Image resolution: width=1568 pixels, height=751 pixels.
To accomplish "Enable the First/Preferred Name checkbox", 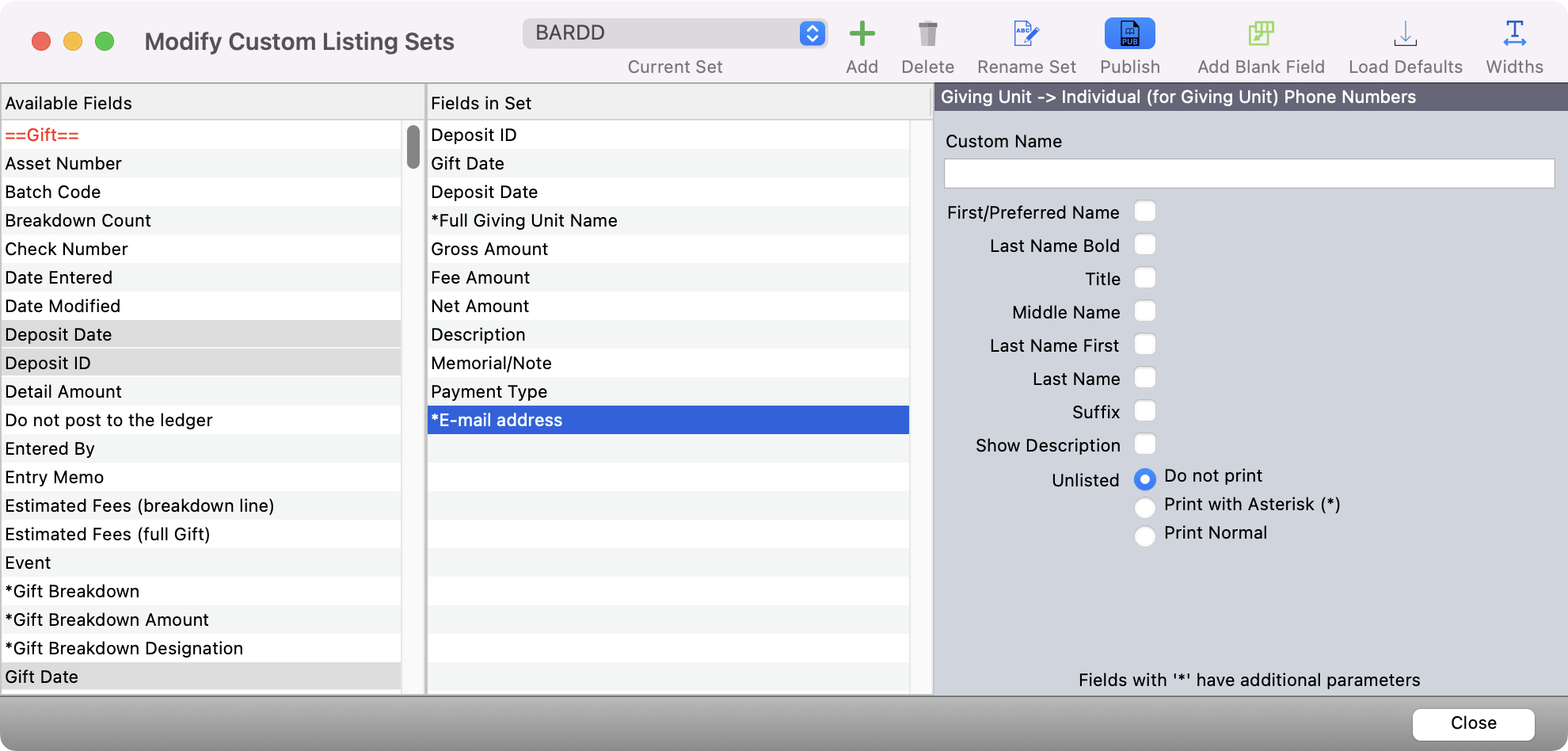I will pos(1144,212).
